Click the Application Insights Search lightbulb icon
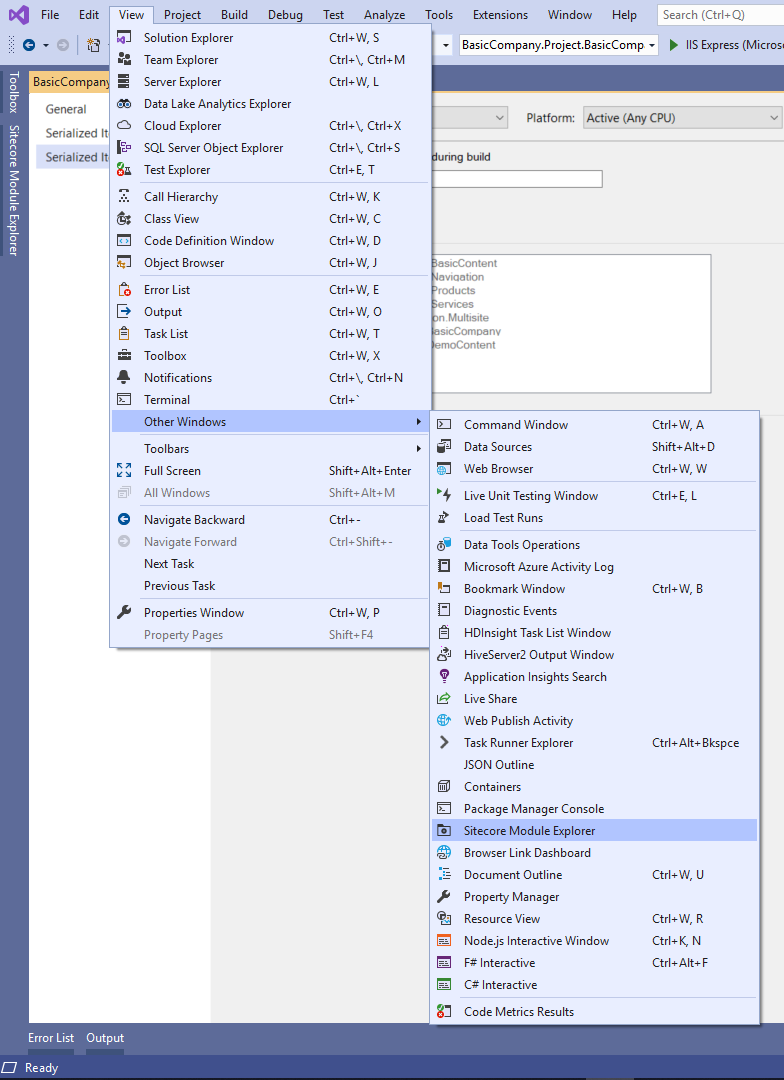The width and height of the screenshot is (784, 1080). (444, 676)
